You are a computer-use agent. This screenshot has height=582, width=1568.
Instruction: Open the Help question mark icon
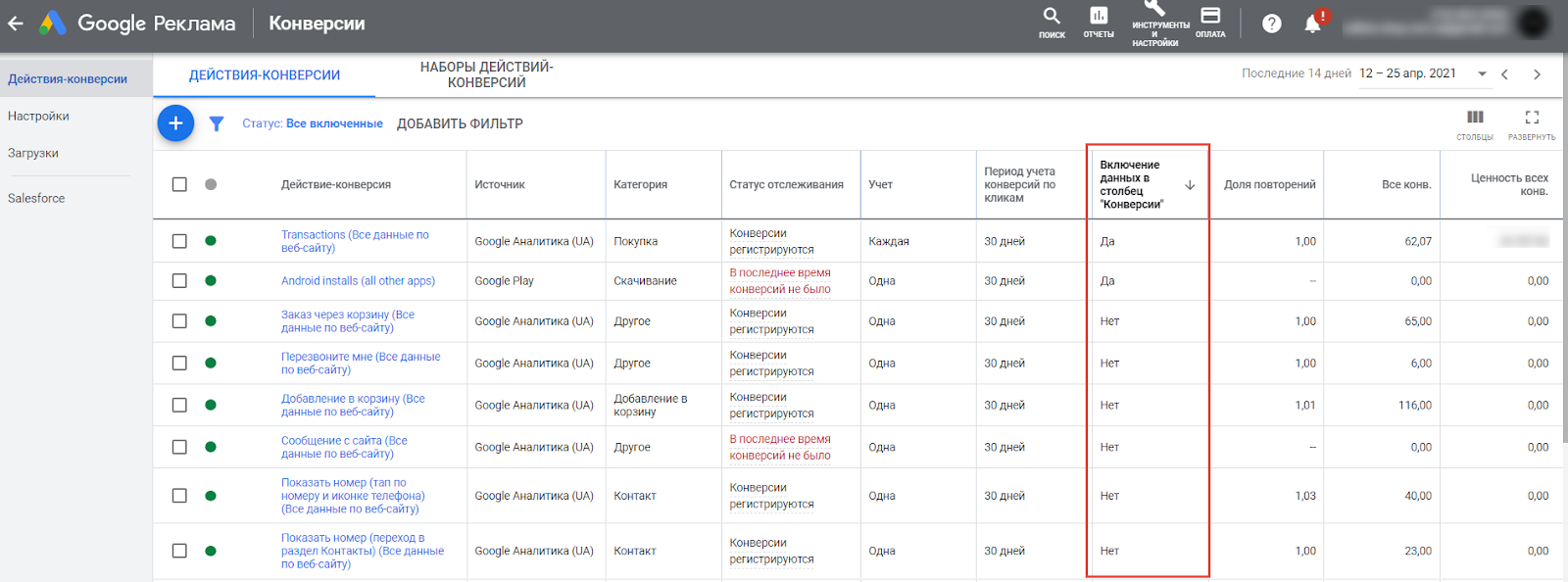click(x=1272, y=24)
